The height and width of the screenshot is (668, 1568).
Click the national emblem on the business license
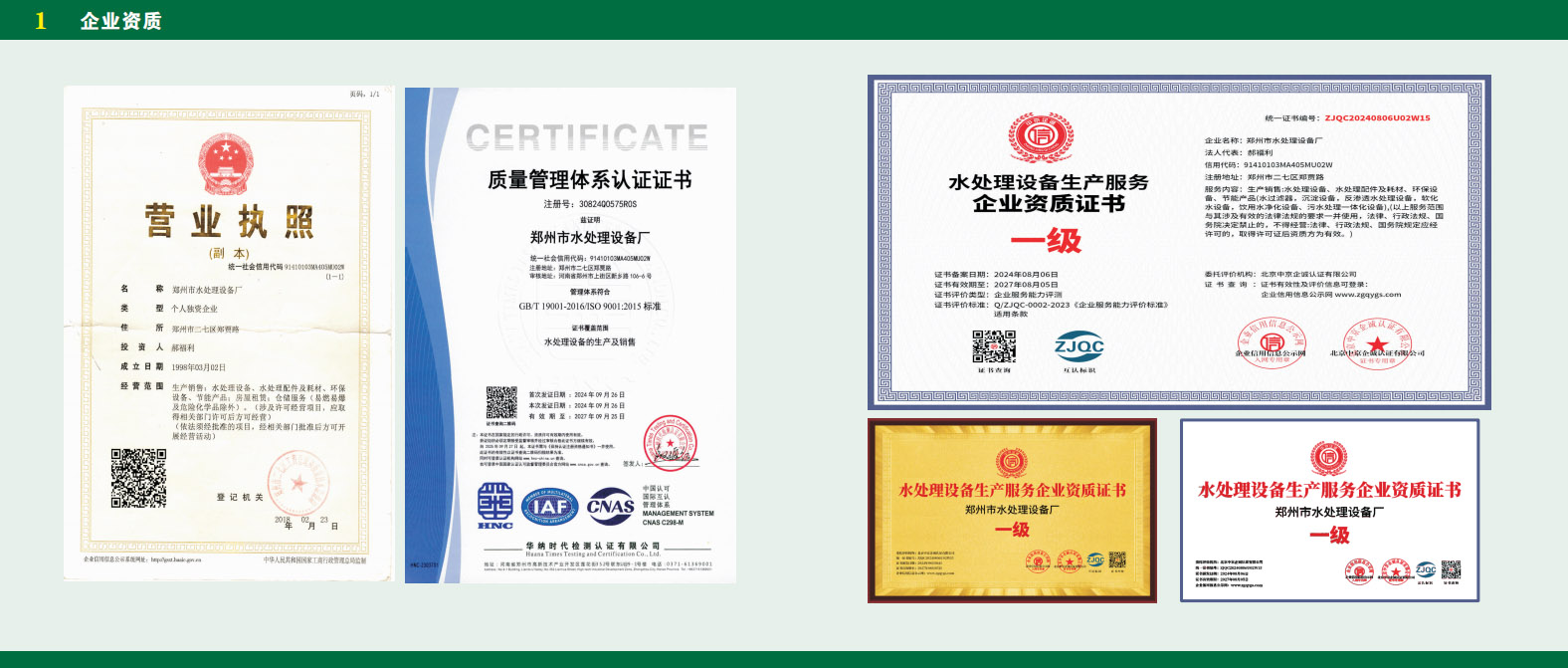226,164
